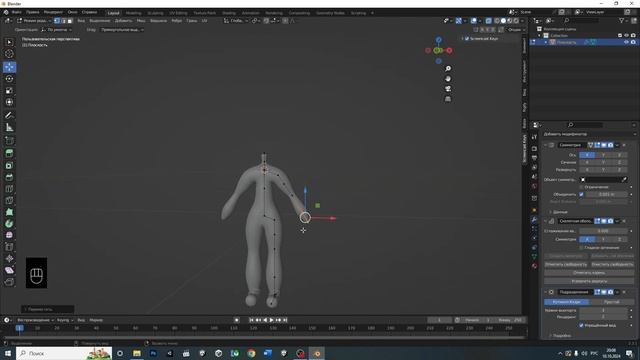The image size is (640, 360).
Task: Toggle the camera view icon
Action: [448, 89]
